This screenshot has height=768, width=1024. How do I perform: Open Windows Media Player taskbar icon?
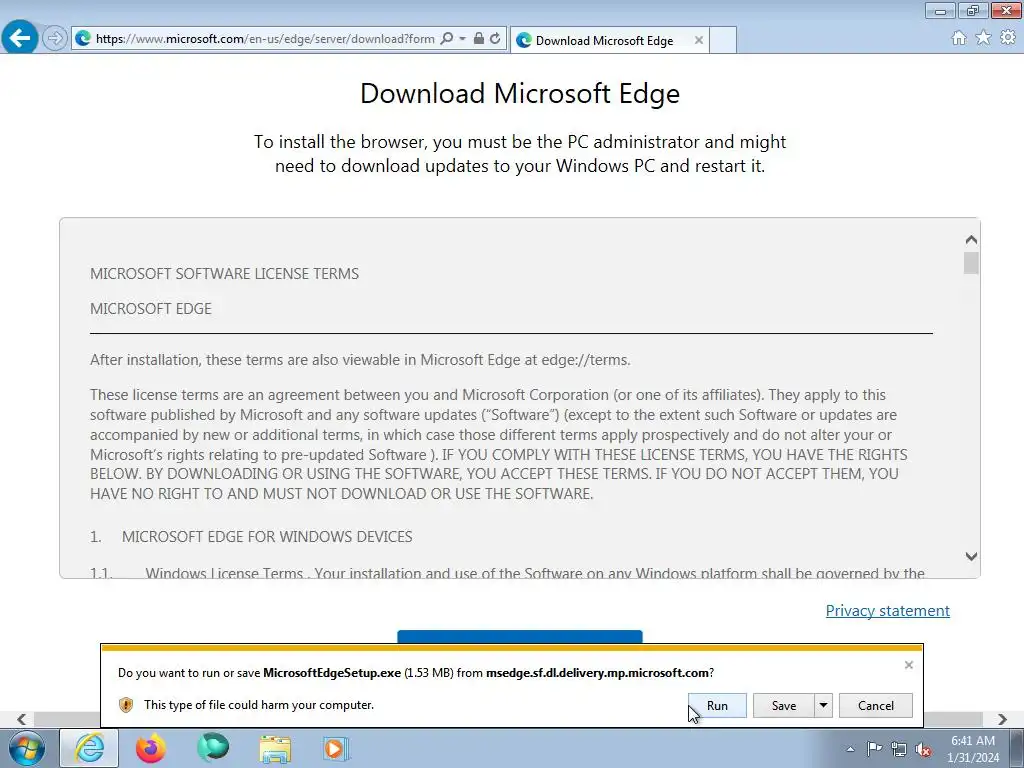click(x=337, y=748)
